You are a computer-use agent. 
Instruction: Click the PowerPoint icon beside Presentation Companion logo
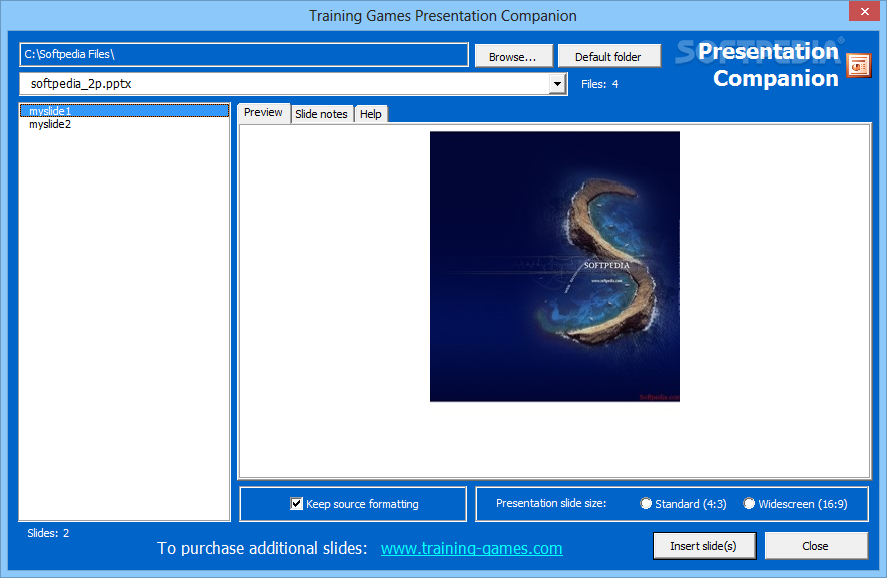pos(858,66)
